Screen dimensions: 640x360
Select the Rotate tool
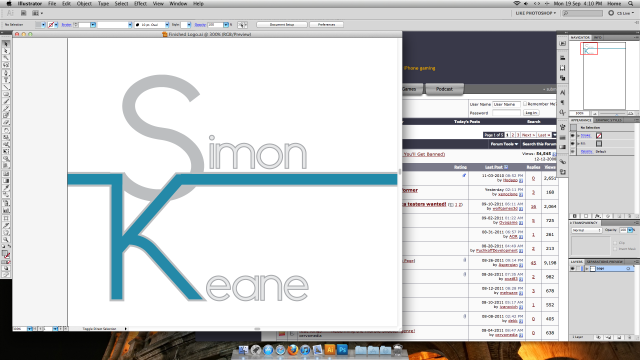[6, 130]
